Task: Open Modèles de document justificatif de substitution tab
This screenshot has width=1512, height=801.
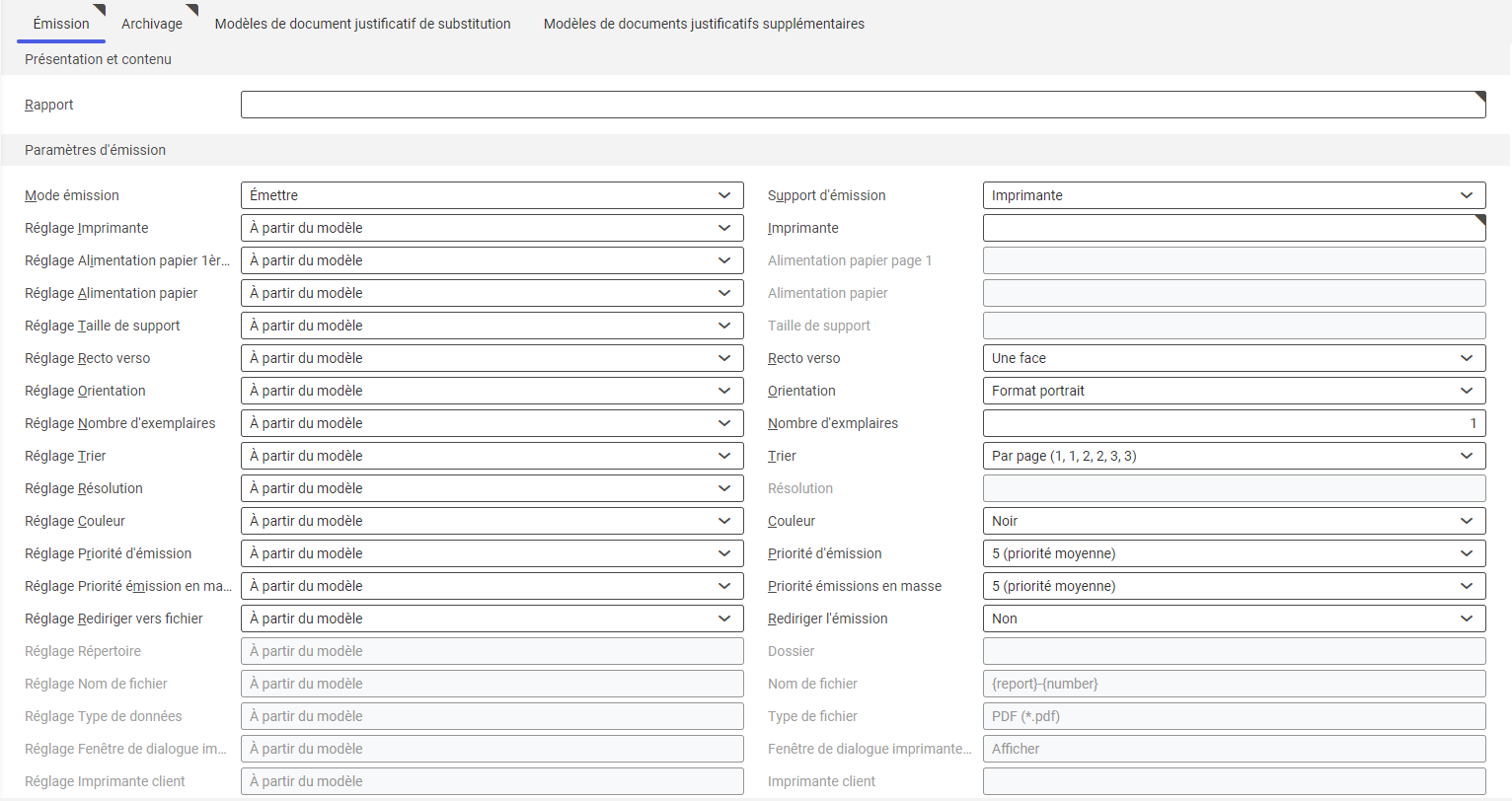Action: coord(363,24)
